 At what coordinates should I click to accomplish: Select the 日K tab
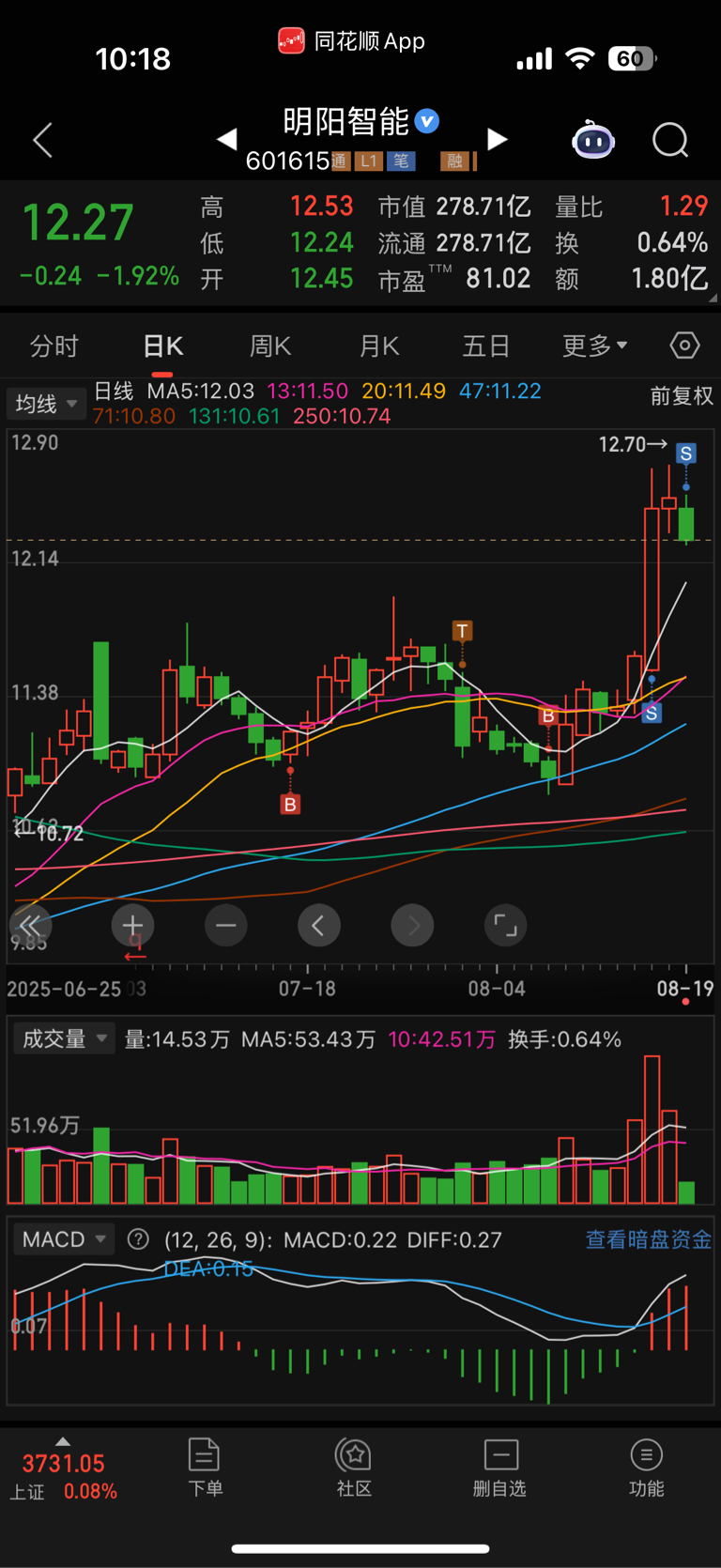[163, 346]
